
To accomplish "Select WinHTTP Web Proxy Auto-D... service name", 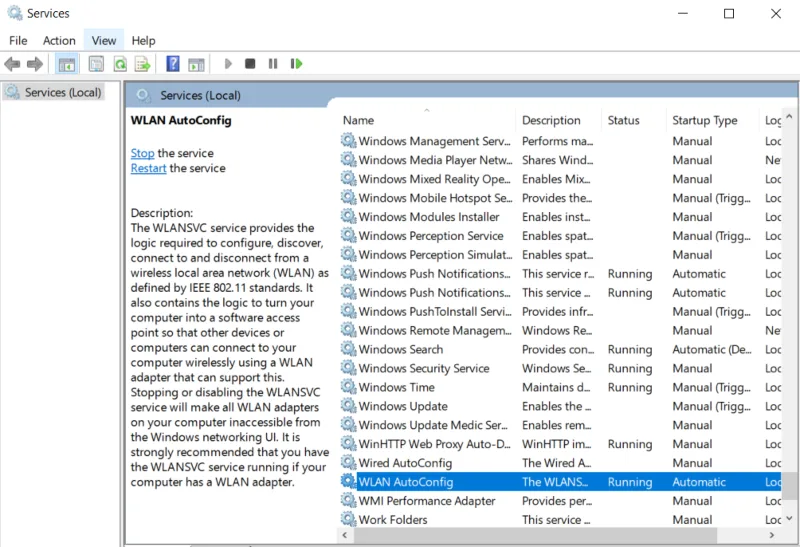I will coord(434,444).
